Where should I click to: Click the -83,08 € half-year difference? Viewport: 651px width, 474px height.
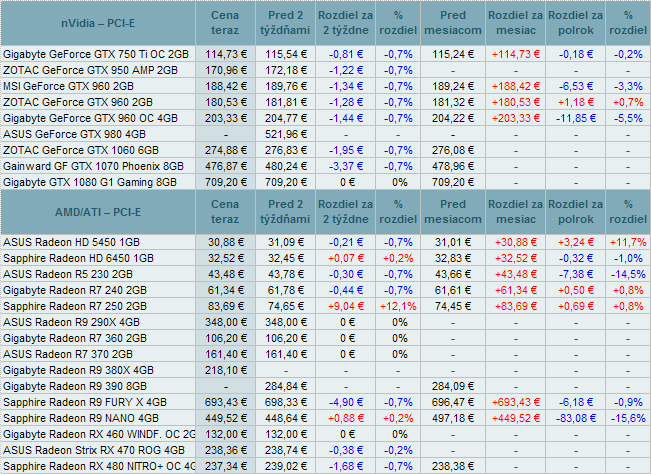576,418
